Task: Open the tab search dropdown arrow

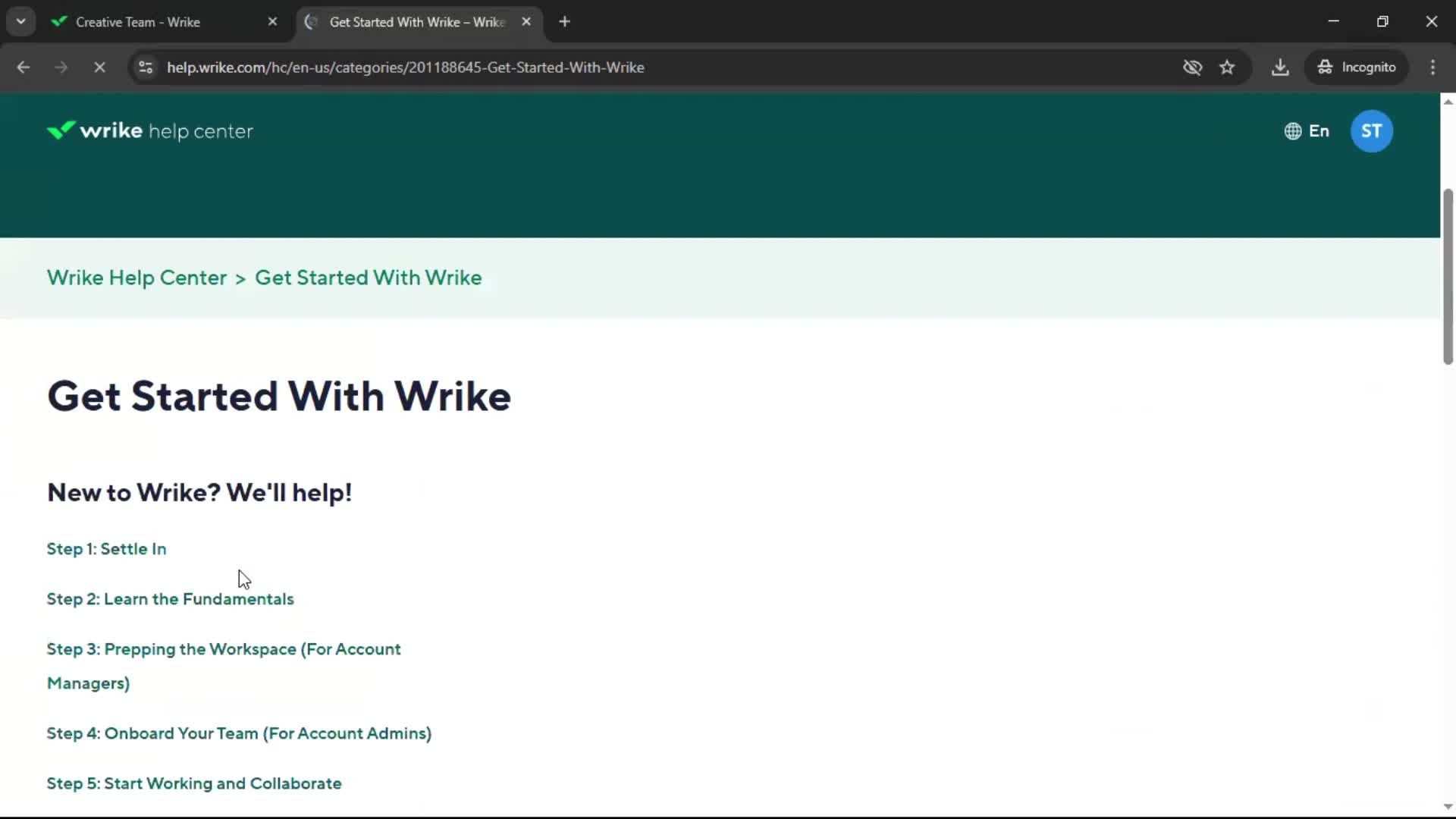Action: pyautogui.click(x=21, y=22)
